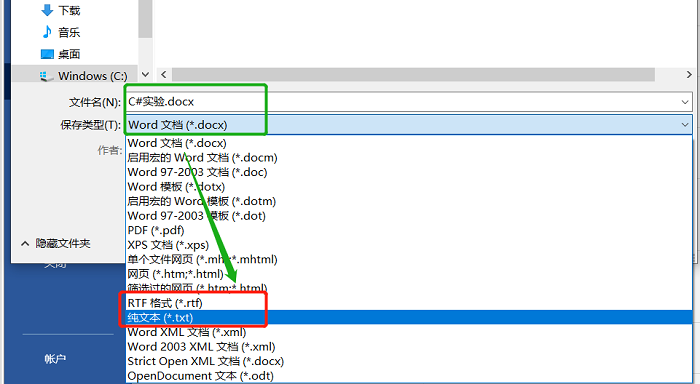This screenshot has width=700, height=384.
Task: Select 单个文件网页 (*.mht;*.mhtml)
Action: [x=409, y=259]
